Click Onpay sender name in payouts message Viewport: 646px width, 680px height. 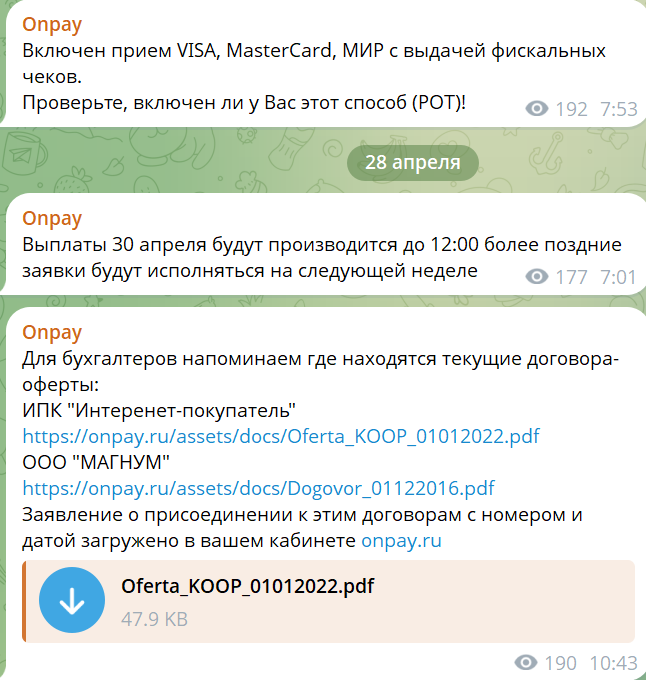click(x=52, y=219)
